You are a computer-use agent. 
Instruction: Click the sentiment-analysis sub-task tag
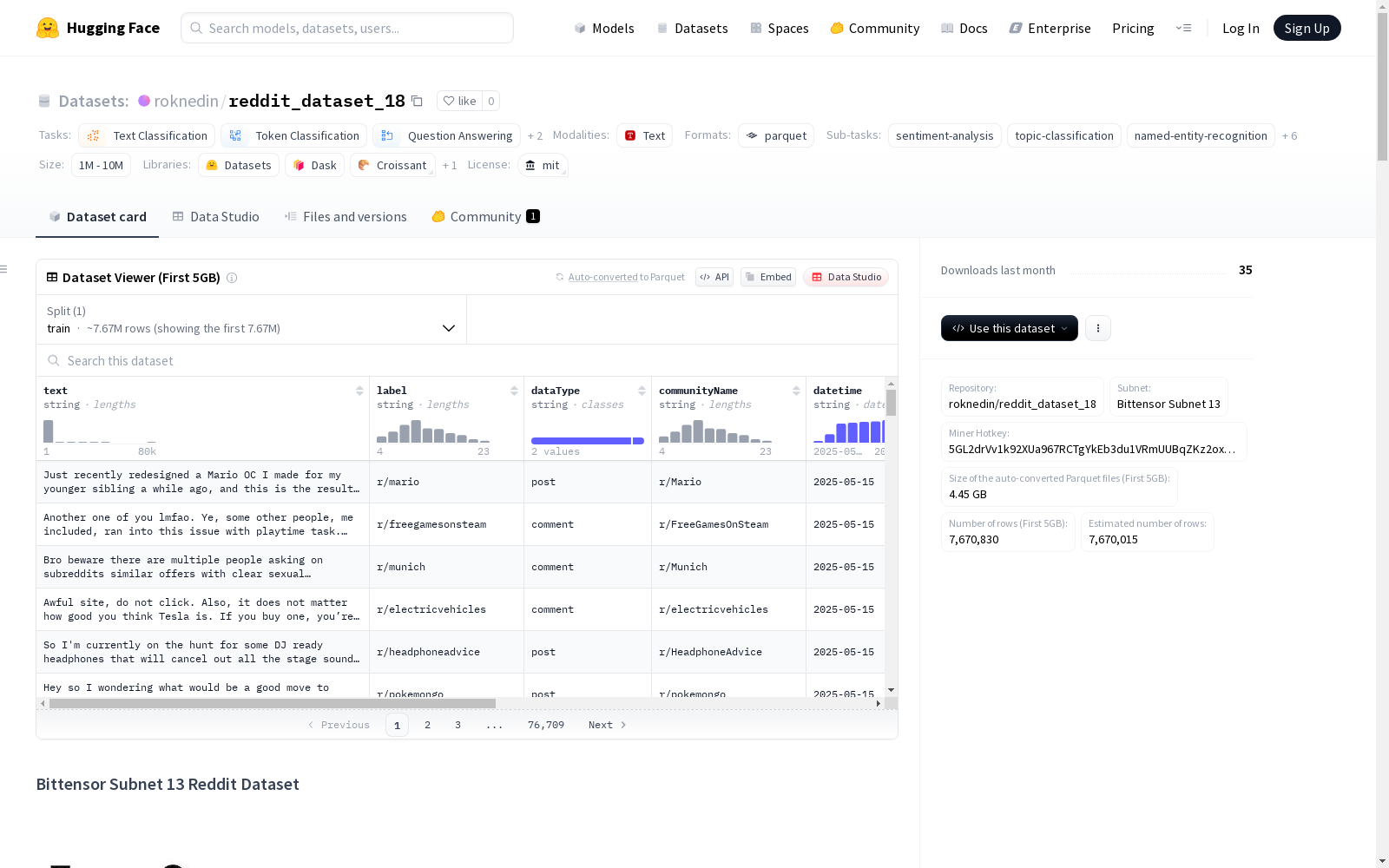(x=945, y=135)
